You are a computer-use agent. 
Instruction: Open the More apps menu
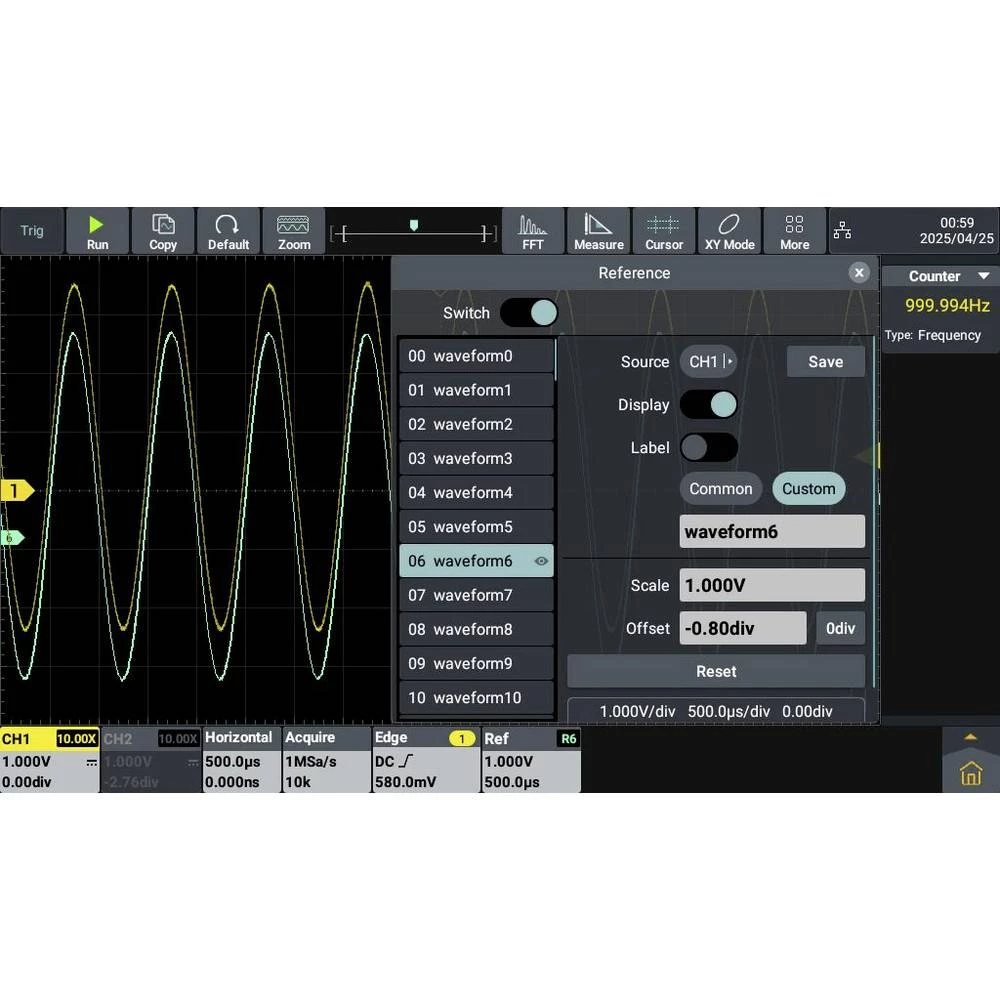point(794,231)
